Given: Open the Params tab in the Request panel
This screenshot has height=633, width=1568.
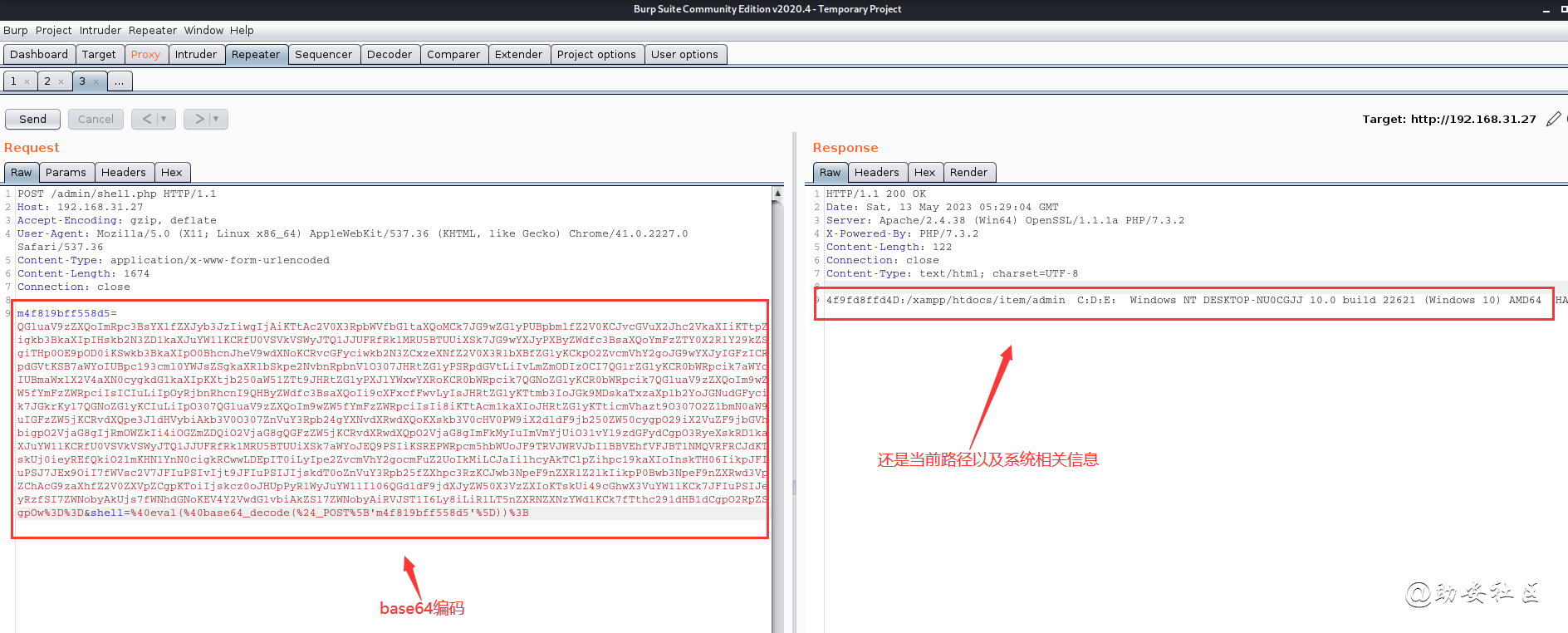Looking at the screenshot, I should click(x=66, y=172).
